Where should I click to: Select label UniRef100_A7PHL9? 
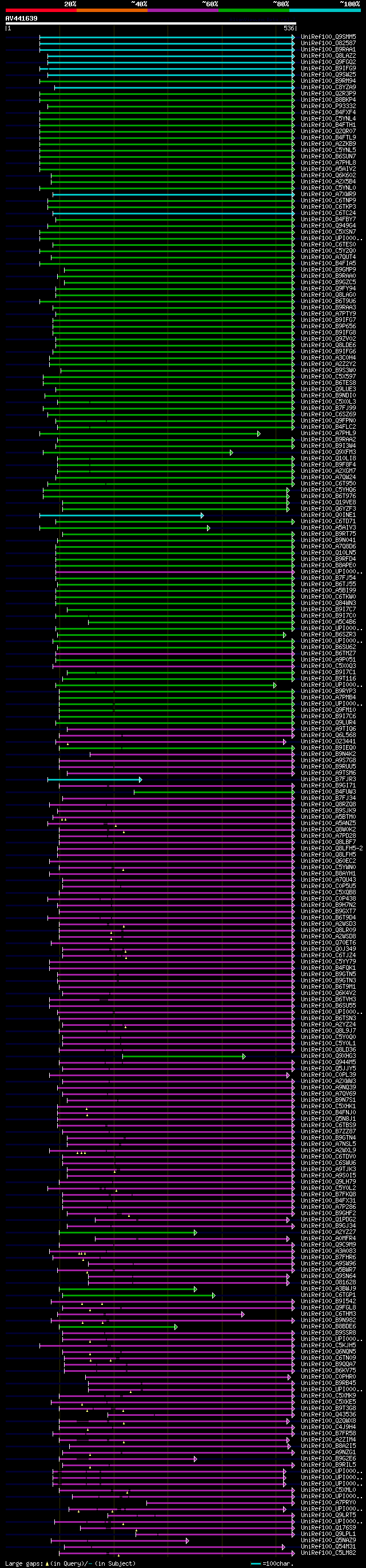pyautogui.click(x=328, y=433)
